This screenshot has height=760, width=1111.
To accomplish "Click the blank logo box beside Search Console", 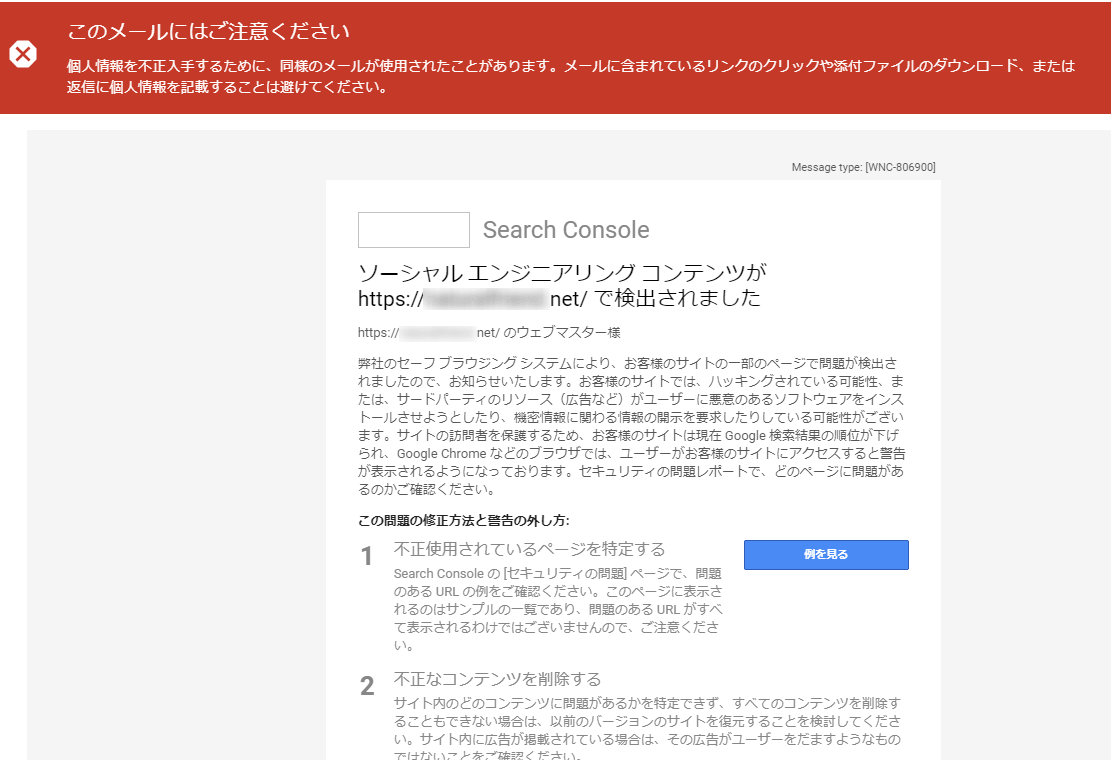I will (414, 229).
